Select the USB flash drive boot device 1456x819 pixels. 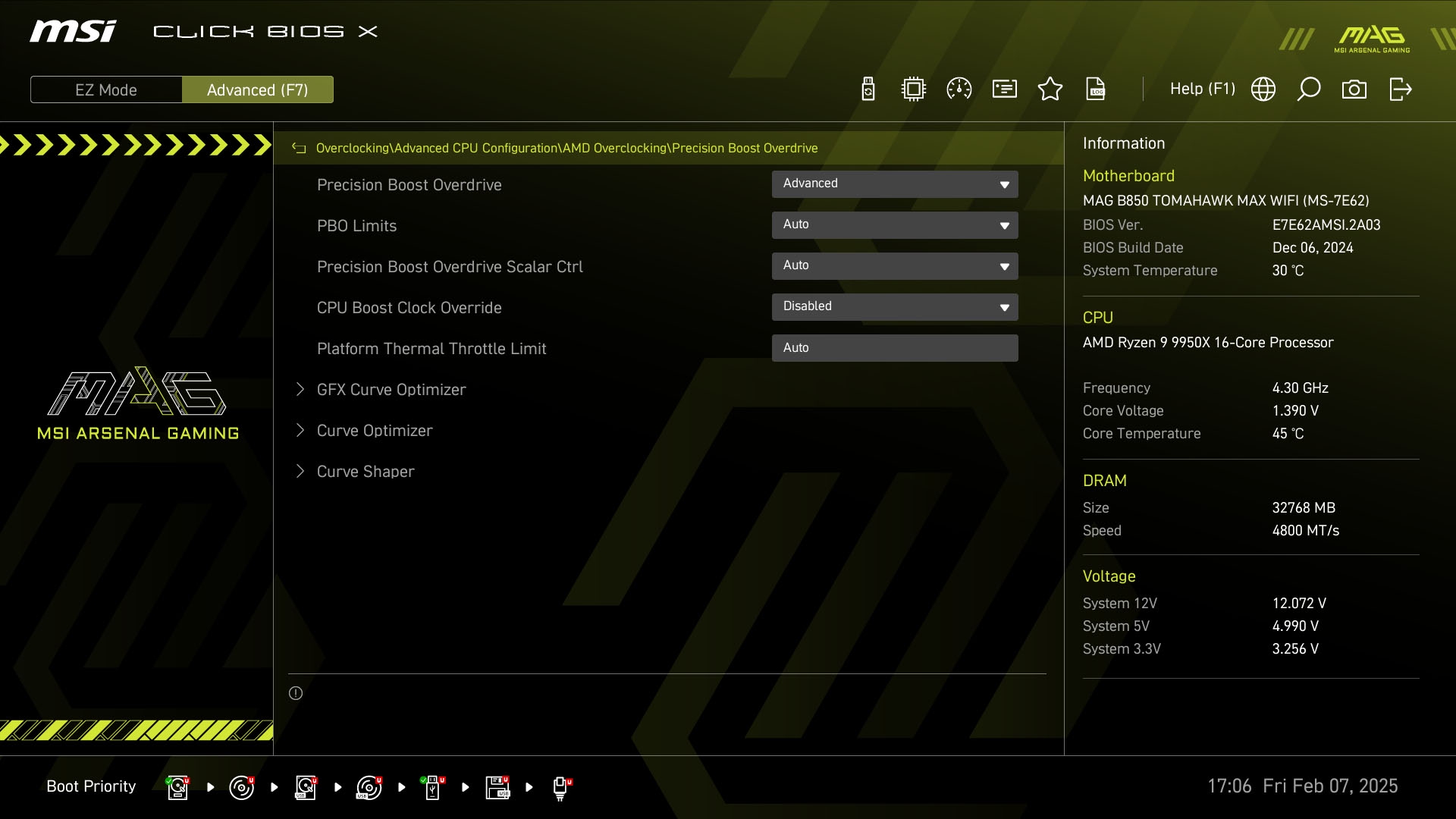(432, 787)
